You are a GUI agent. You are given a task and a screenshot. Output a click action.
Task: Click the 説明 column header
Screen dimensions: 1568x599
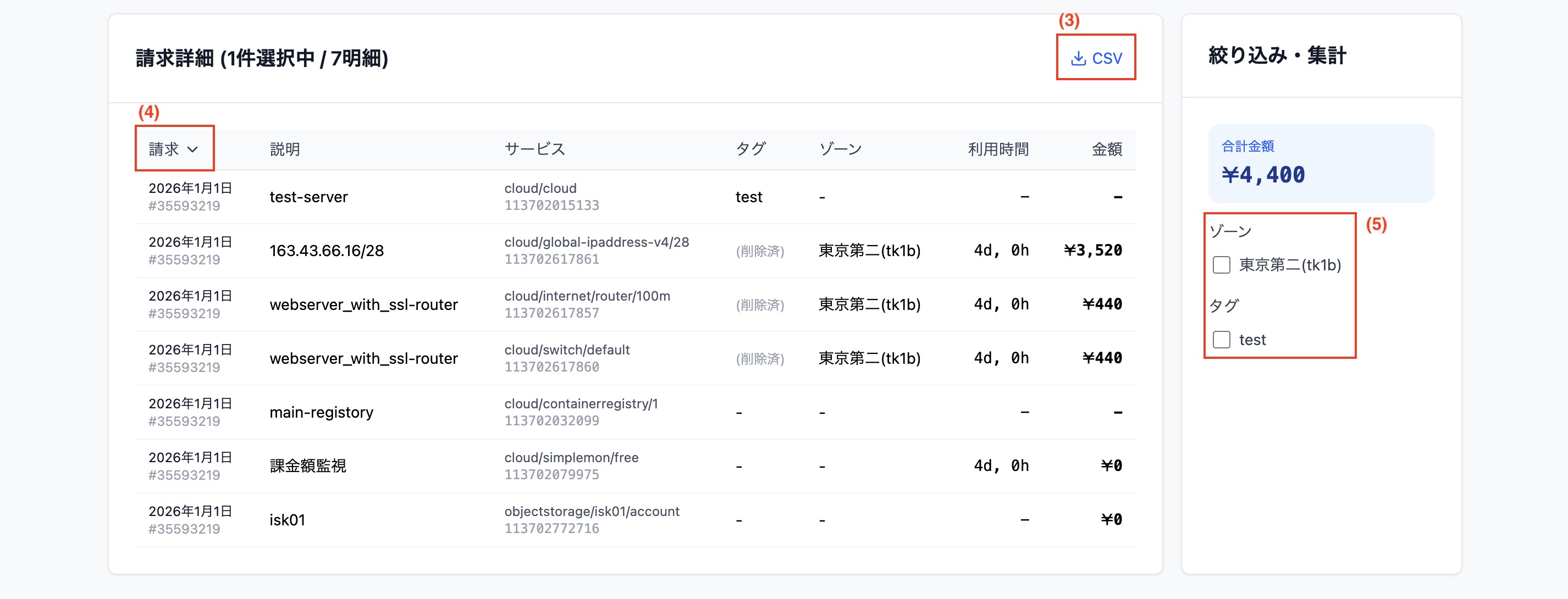[285, 149]
